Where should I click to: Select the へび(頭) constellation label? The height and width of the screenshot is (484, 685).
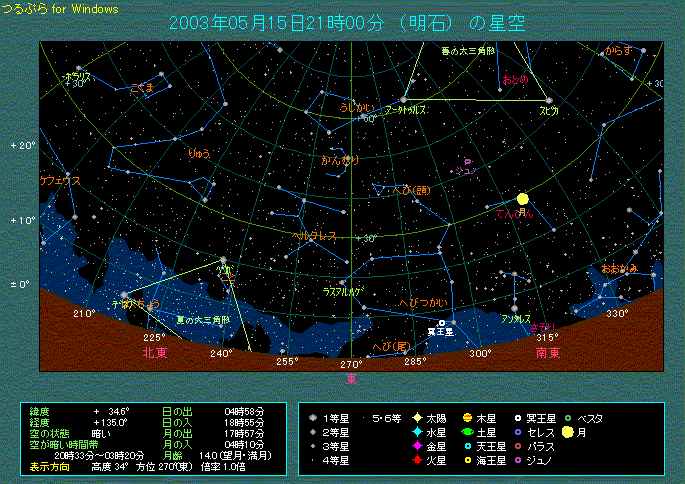click(x=412, y=190)
